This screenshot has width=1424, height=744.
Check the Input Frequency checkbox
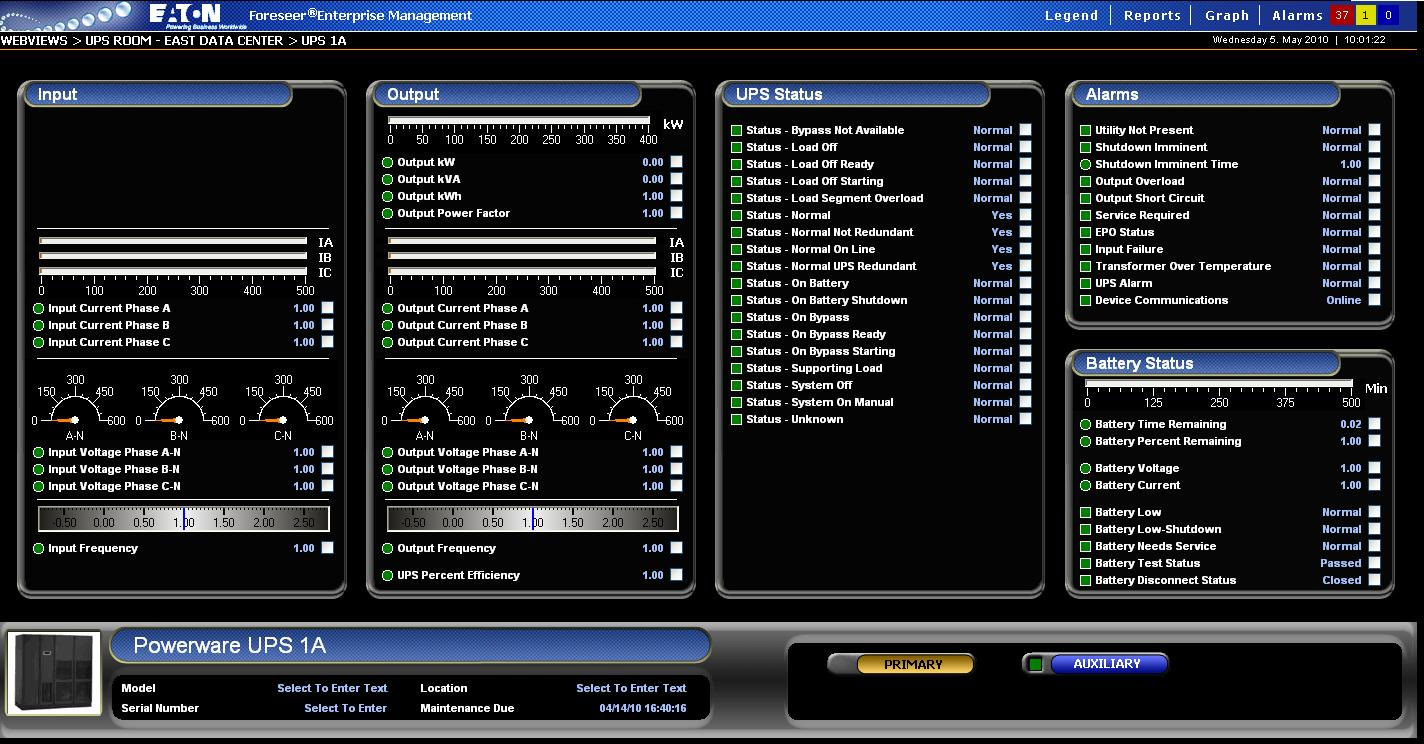click(328, 548)
